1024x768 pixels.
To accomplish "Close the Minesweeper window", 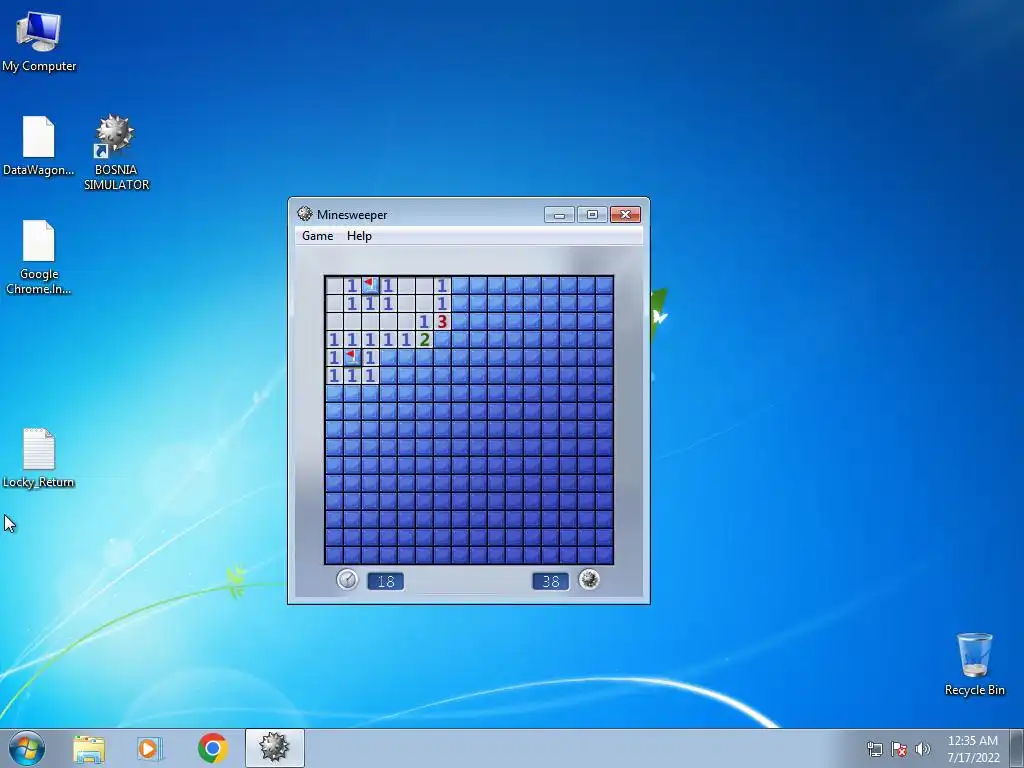I will tap(626, 215).
